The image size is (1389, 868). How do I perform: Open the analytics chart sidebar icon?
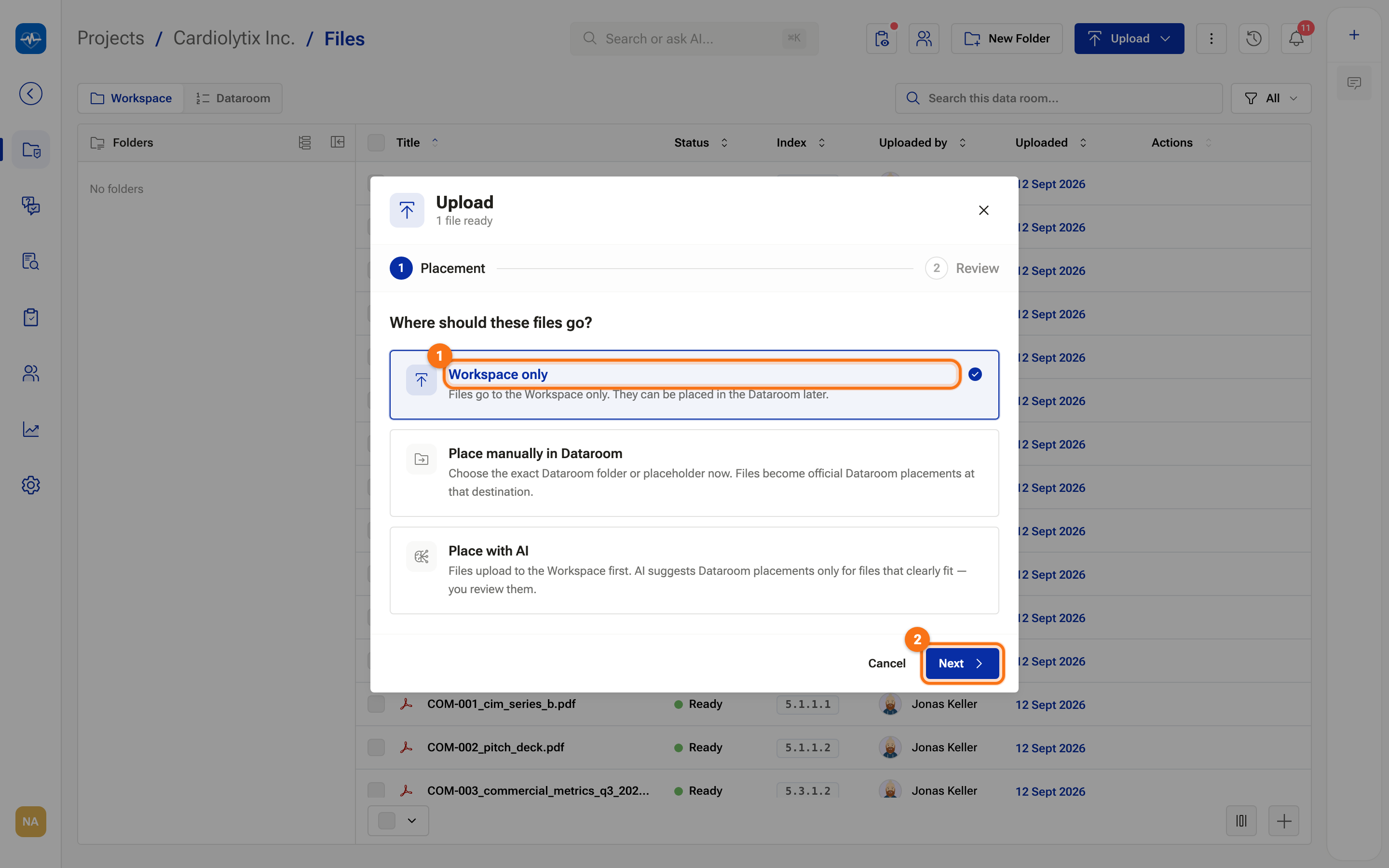tap(30, 429)
